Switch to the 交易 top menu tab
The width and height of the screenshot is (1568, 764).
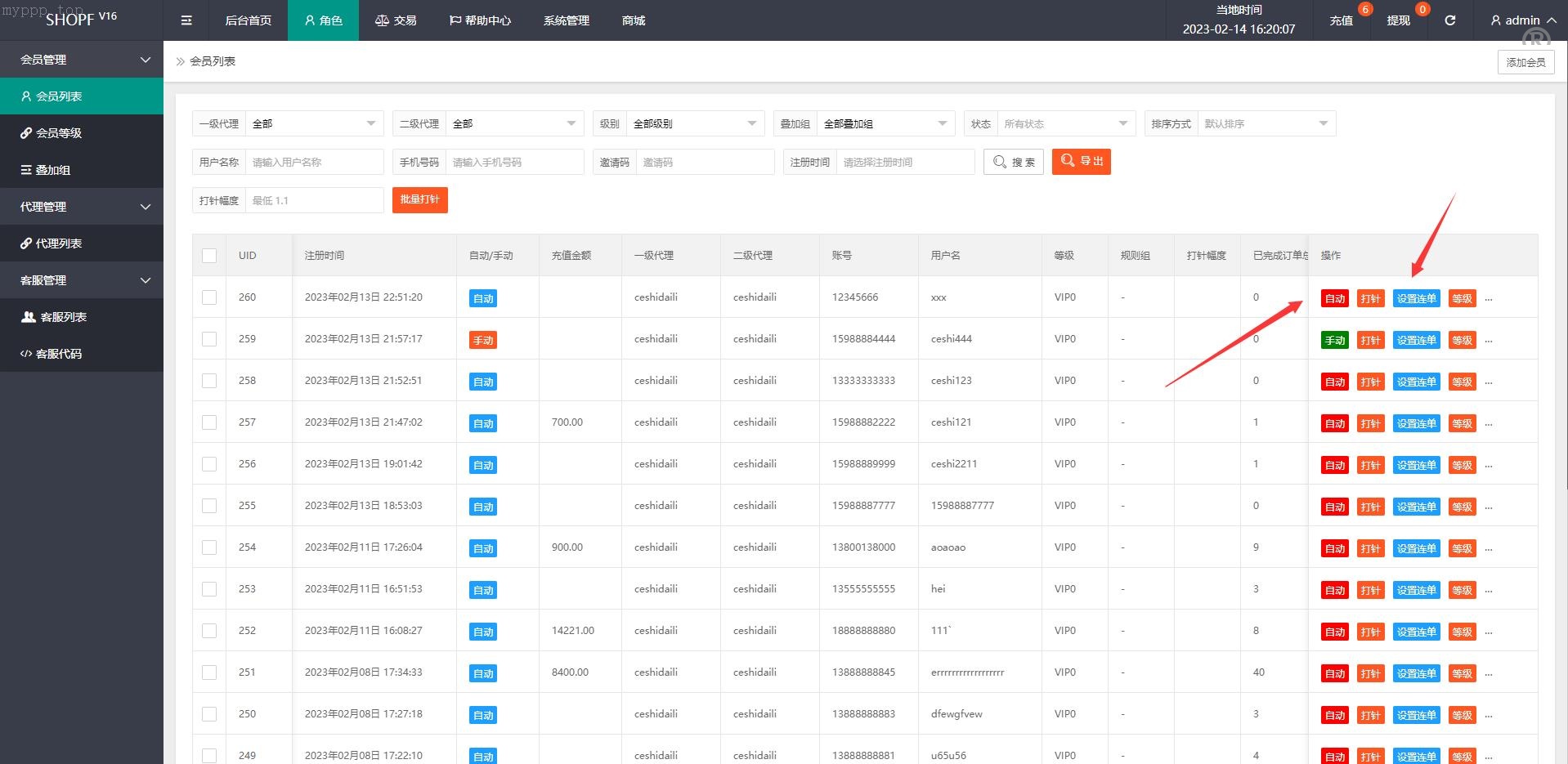(x=396, y=20)
